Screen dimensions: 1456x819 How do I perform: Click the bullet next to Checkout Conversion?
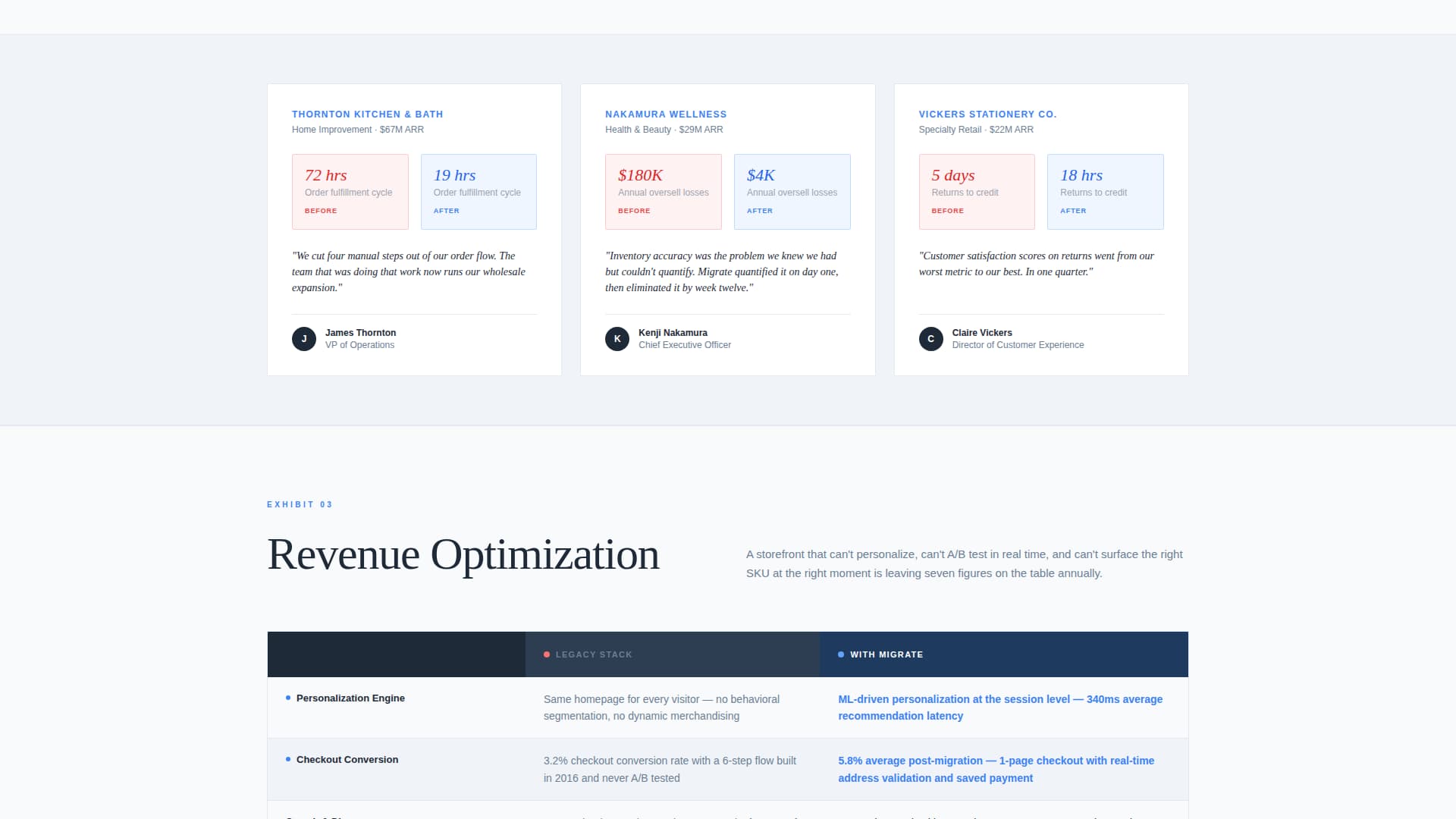click(x=288, y=759)
